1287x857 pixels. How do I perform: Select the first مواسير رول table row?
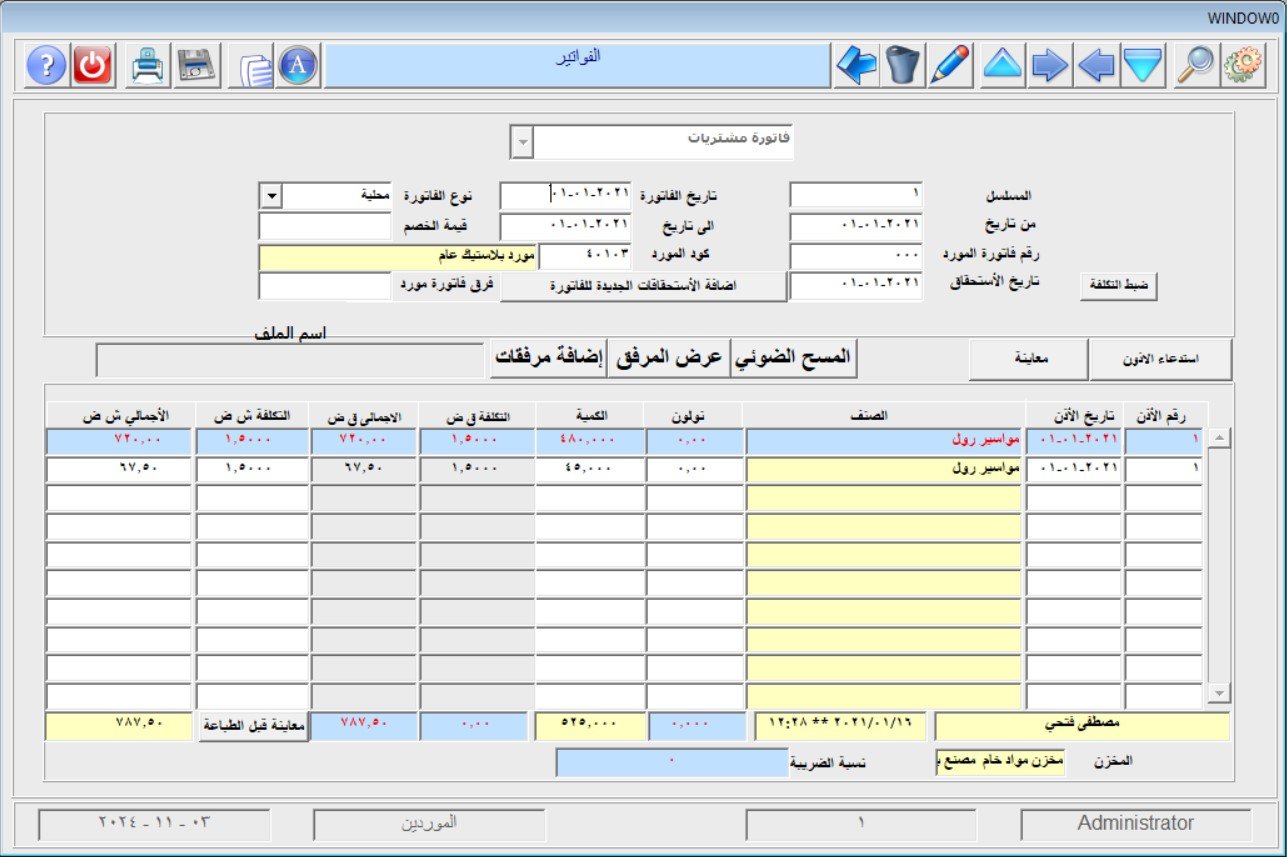883,440
